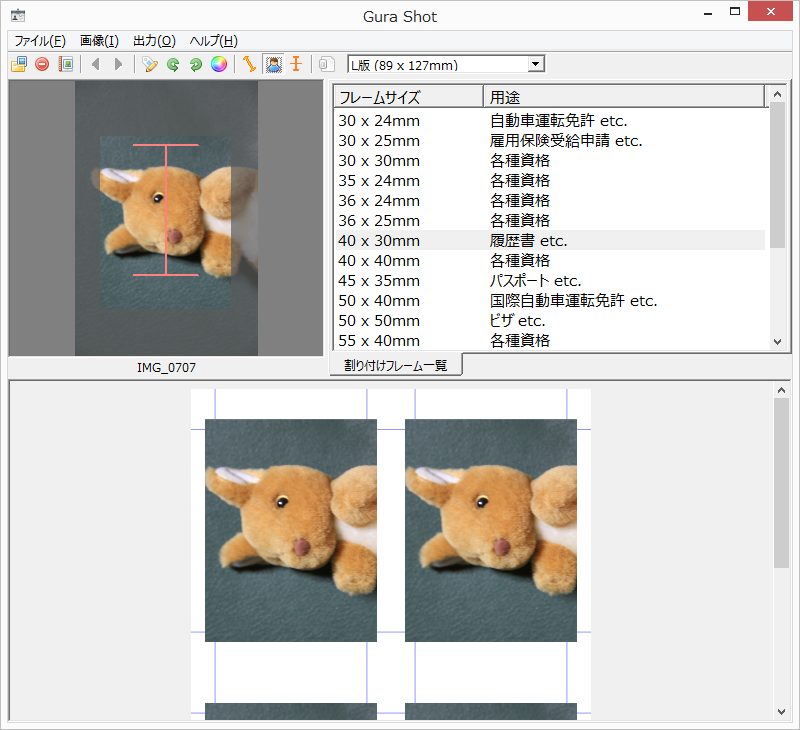This screenshot has width=800, height=730.
Task: Go to next image with right arrow icon
Action: pos(117,64)
